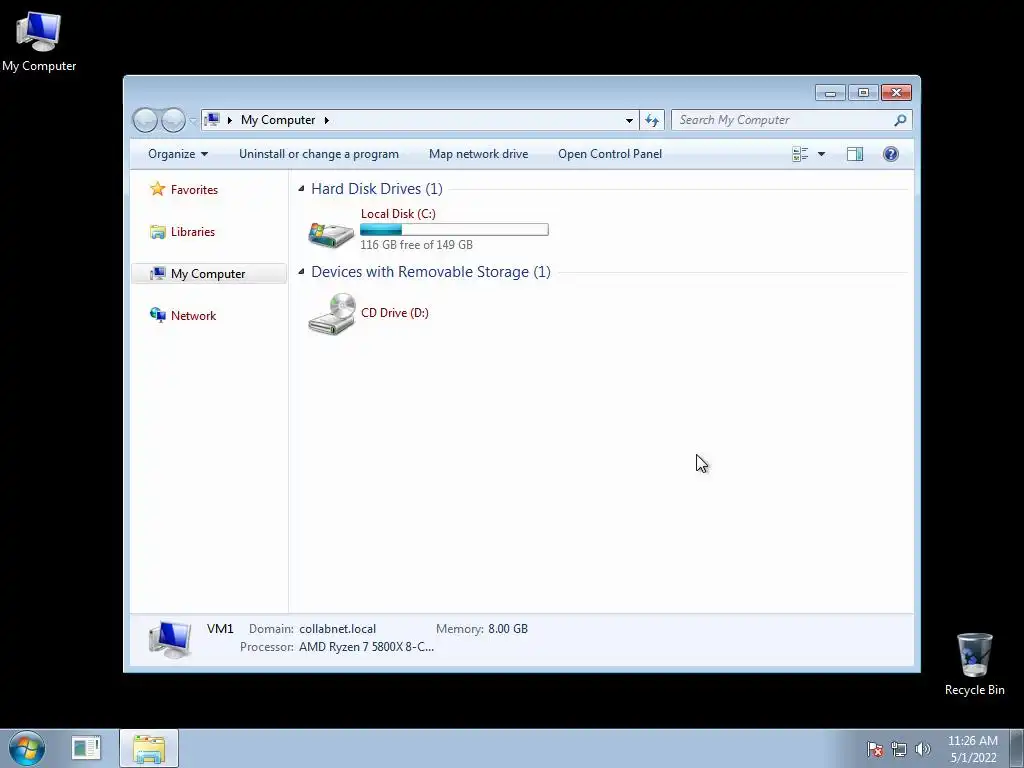Viewport: 1024px width, 768px height.
Task: Click the Local Disk C: capacity bar
Action: tap(454, 229)
